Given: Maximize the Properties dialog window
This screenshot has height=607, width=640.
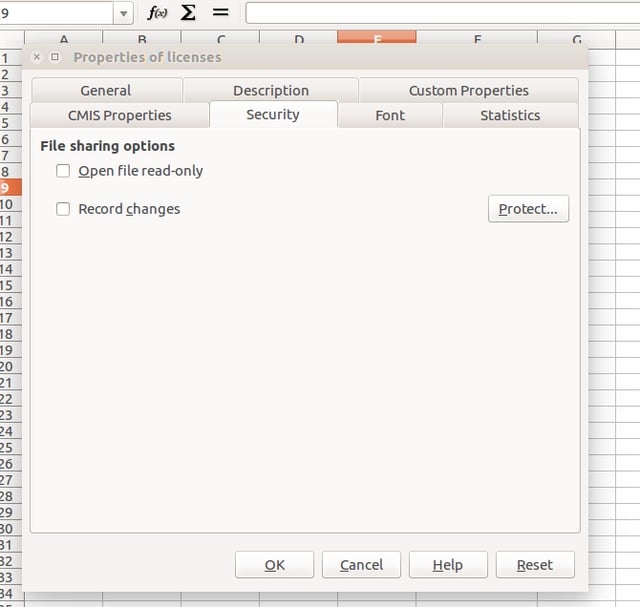Looking at the screenshot, I should pyautogui.click(x=55, y=57).
